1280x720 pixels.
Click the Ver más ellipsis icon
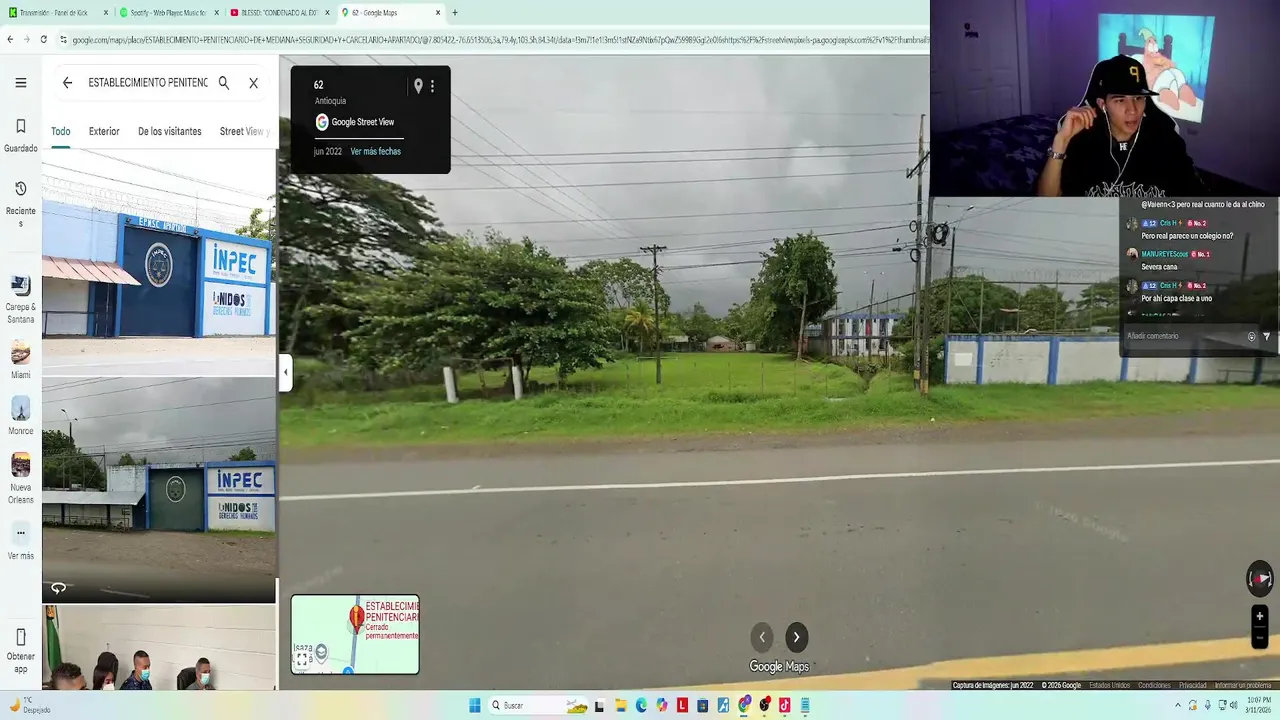click(x=20, y=533)
